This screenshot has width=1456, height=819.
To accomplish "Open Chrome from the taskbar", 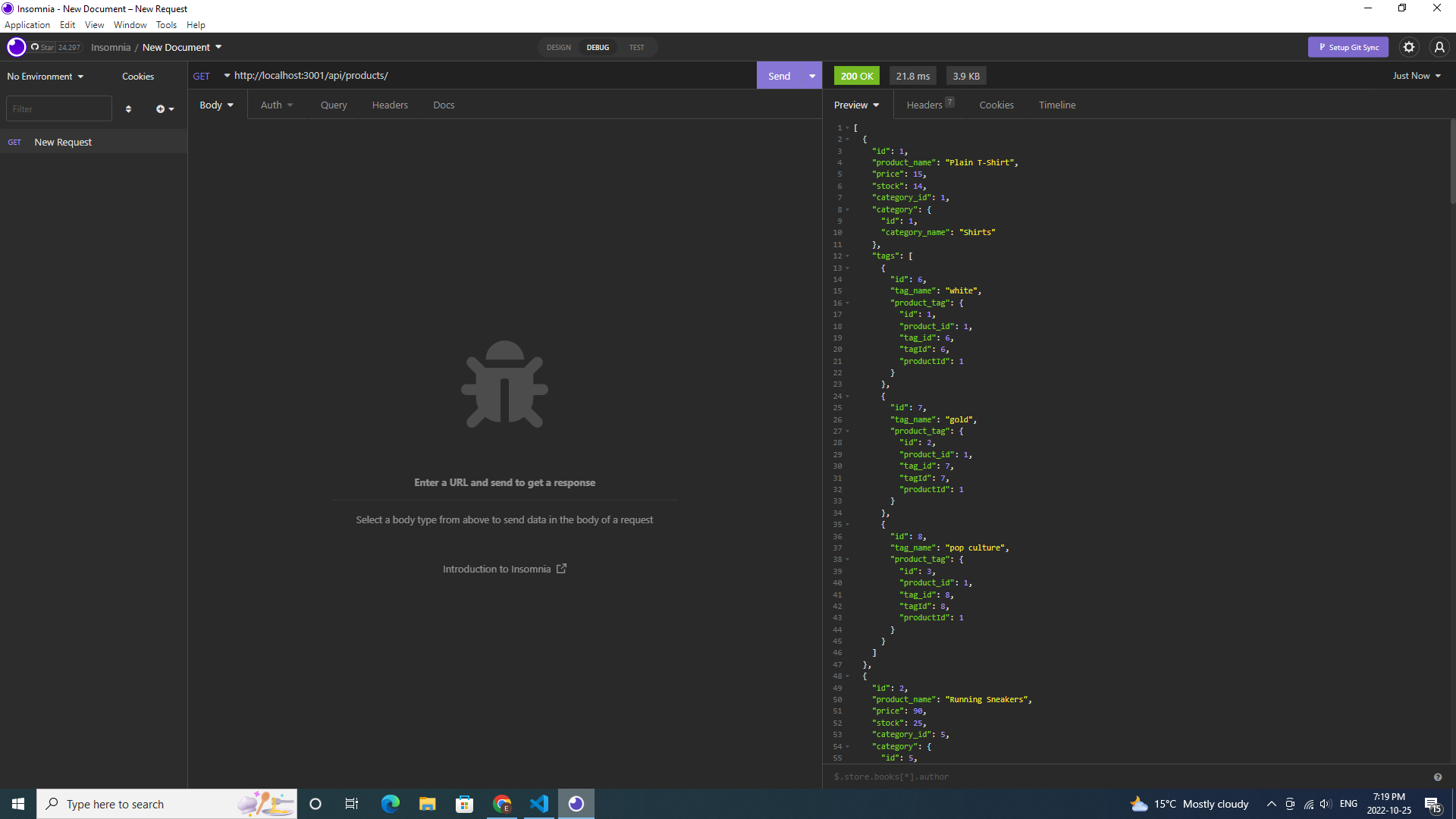I will tap(502, 804).
